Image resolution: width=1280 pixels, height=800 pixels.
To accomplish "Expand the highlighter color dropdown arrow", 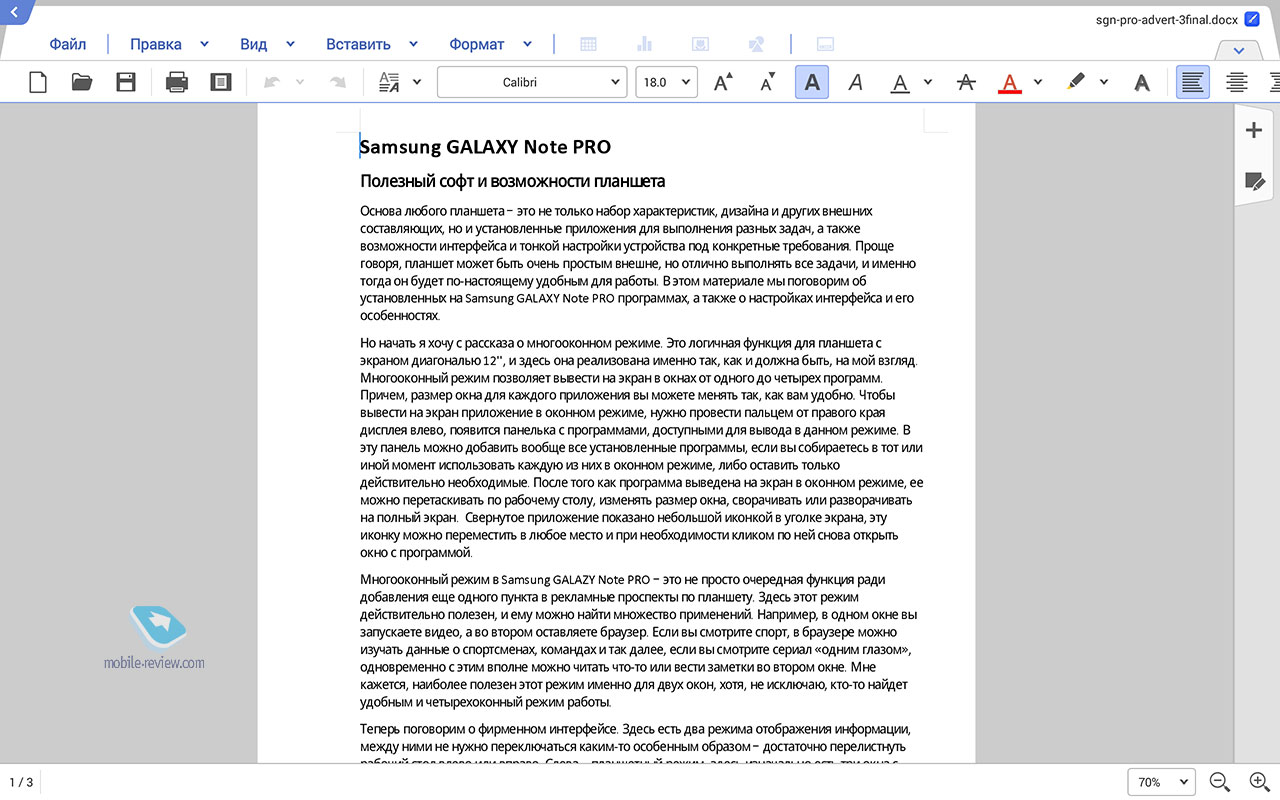I will tap(1104, 82).
